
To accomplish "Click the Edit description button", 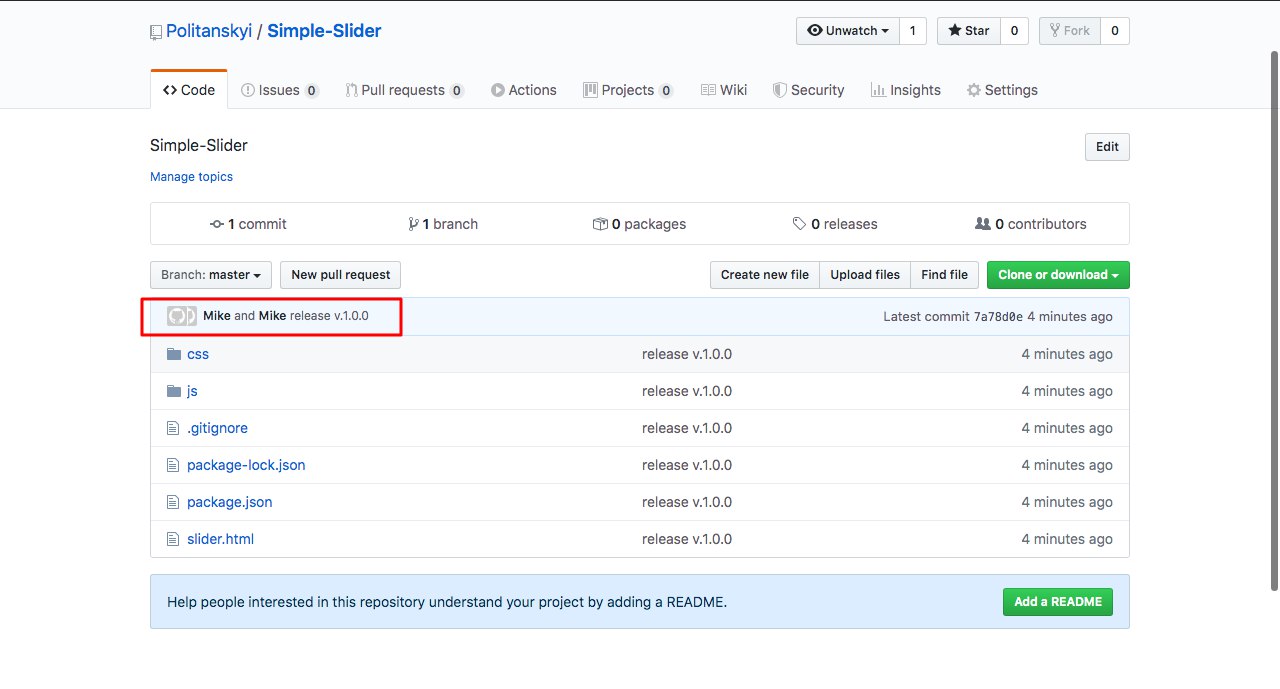I will tap(1107, 147).
